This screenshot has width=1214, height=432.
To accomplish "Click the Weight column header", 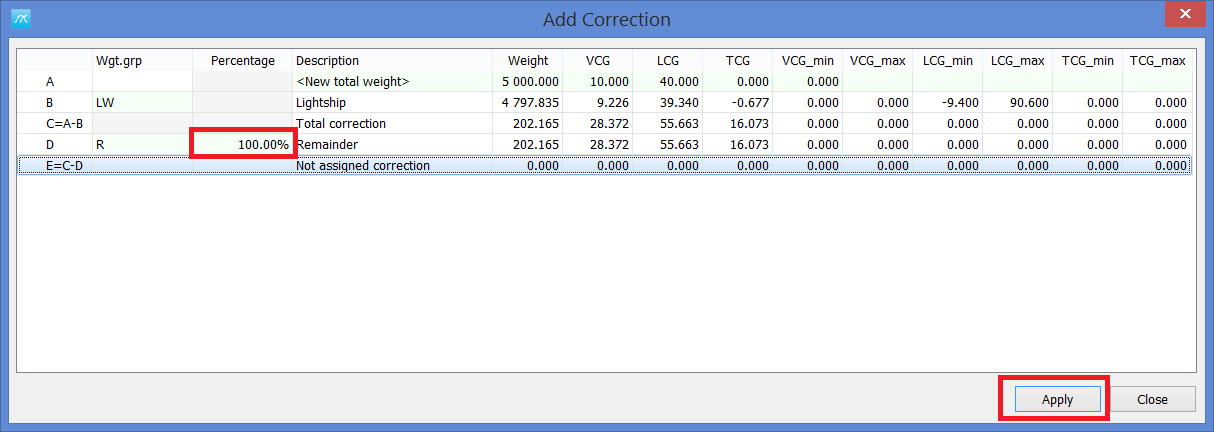I will coord(527,61).
